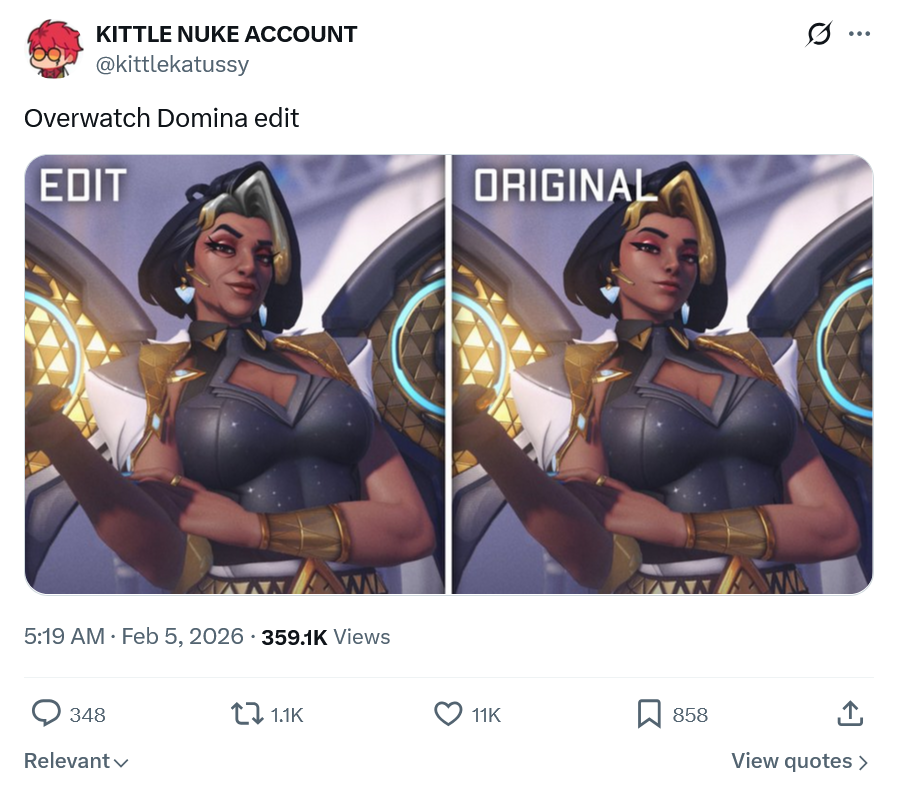
Task: Click the 5:19 AM Feb 5, 2026 timestamp
Action: pyautogui.click(x=134, y=636)
